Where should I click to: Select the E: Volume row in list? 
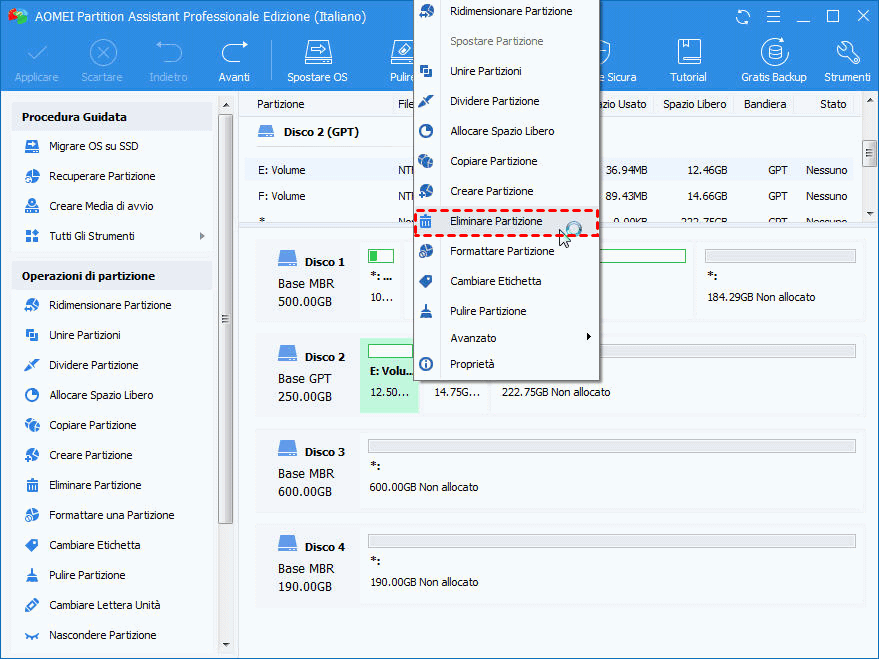click(x=549, y=170)
